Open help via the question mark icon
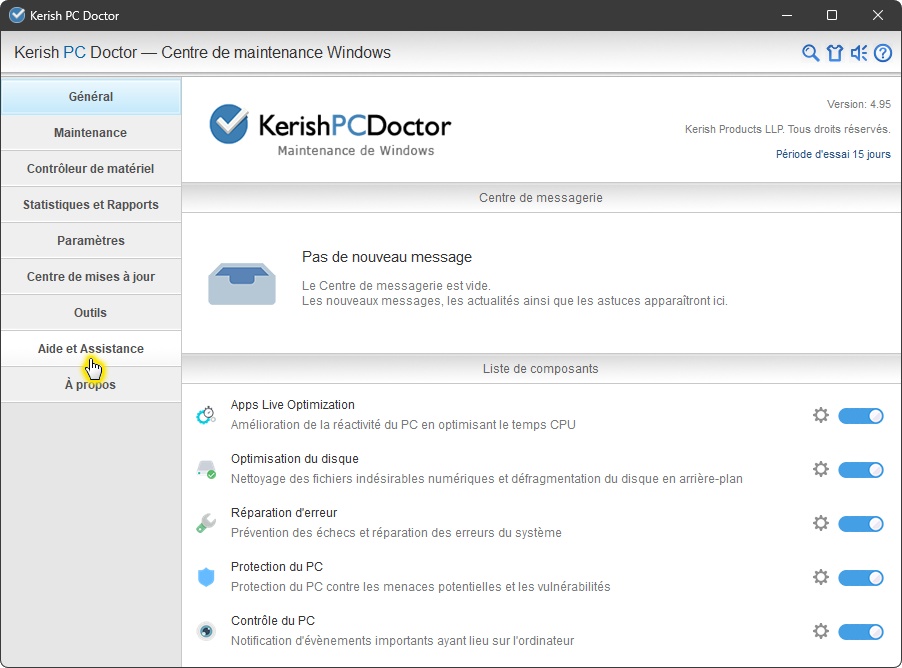This screenshot has width=902, height=668. point(883,53)
